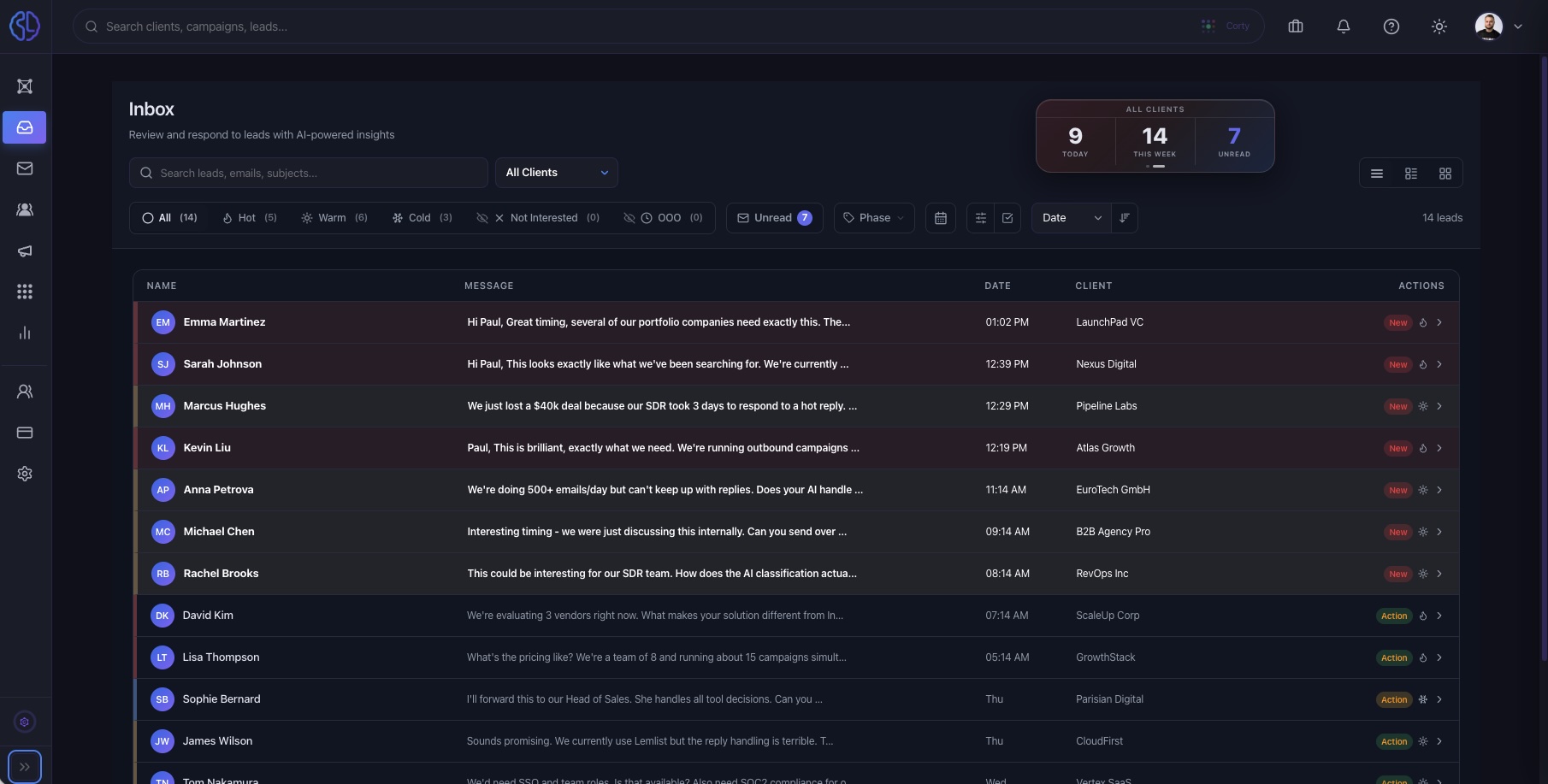Open the billing card sidebar icon

point(25,433)
